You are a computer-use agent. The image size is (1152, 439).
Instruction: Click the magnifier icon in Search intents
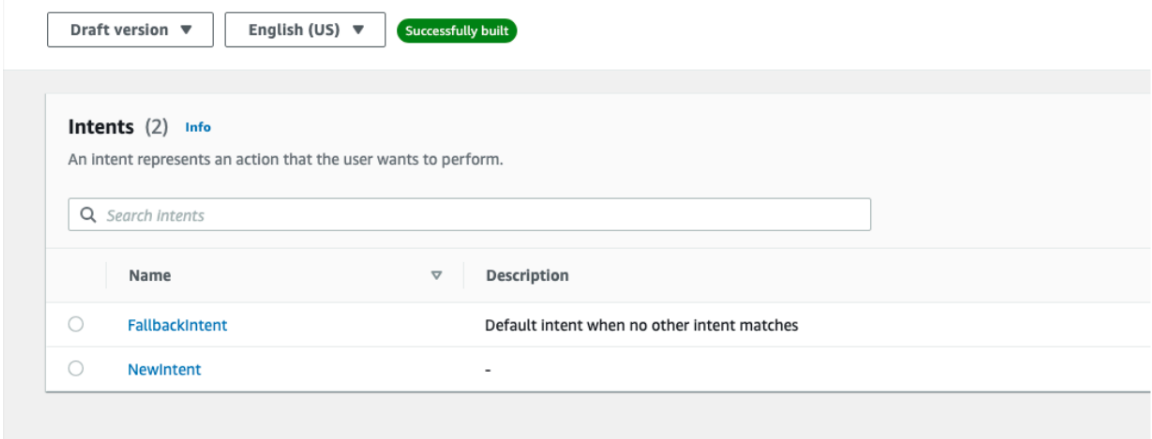(x=88, y=215)
